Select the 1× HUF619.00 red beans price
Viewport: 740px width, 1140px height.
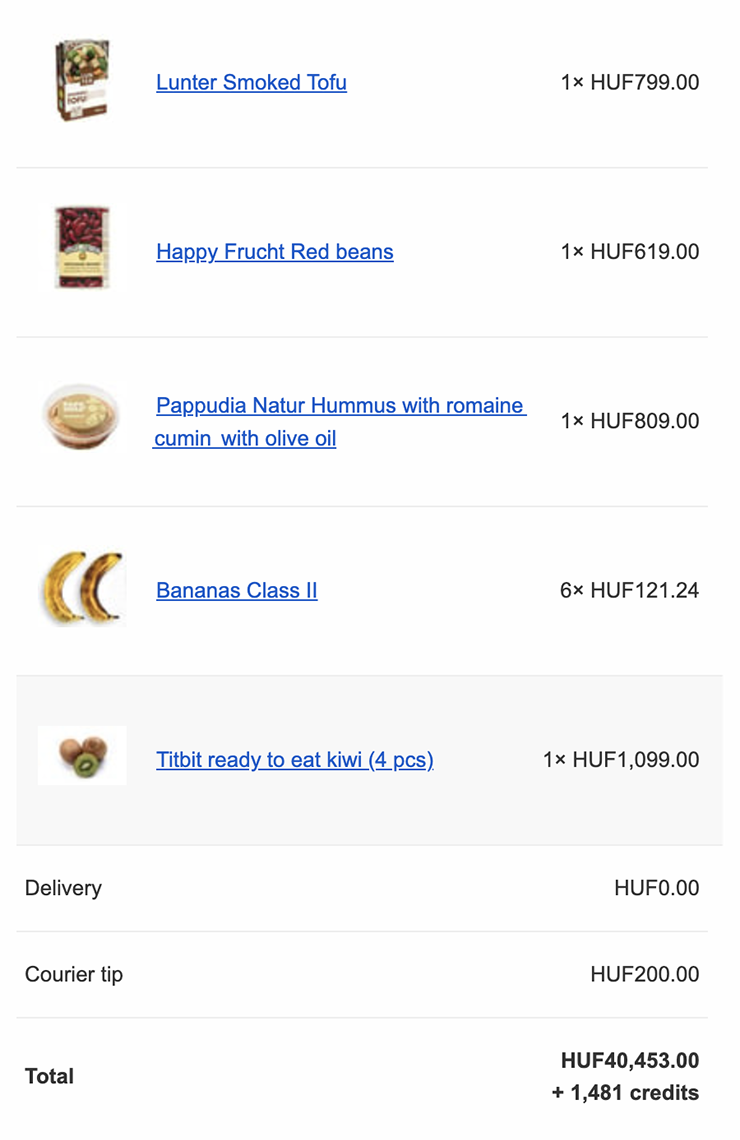click(630, 252)
